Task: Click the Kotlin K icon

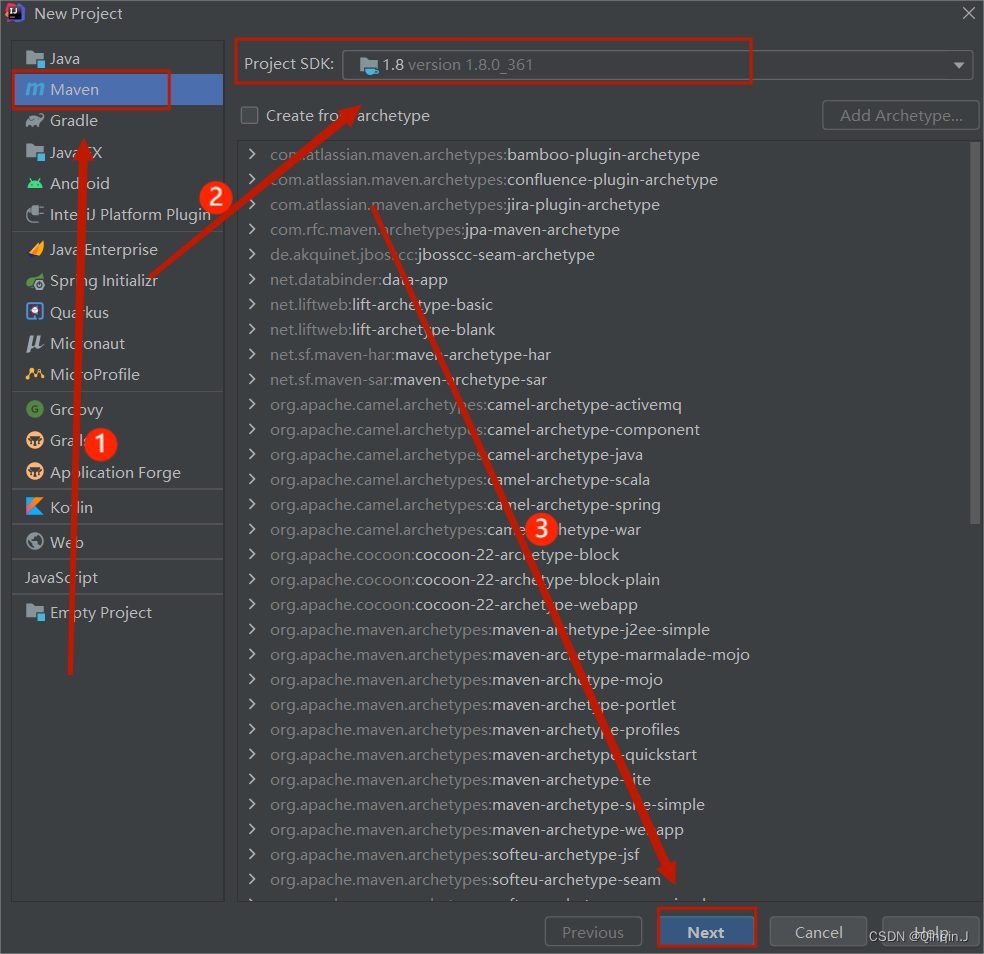Action: point(35,506)
